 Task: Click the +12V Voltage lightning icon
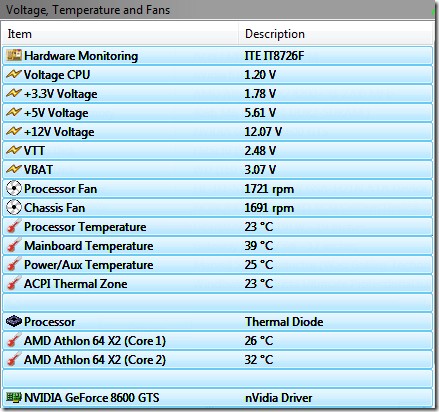pyautogui.click(x=14, y=131)
